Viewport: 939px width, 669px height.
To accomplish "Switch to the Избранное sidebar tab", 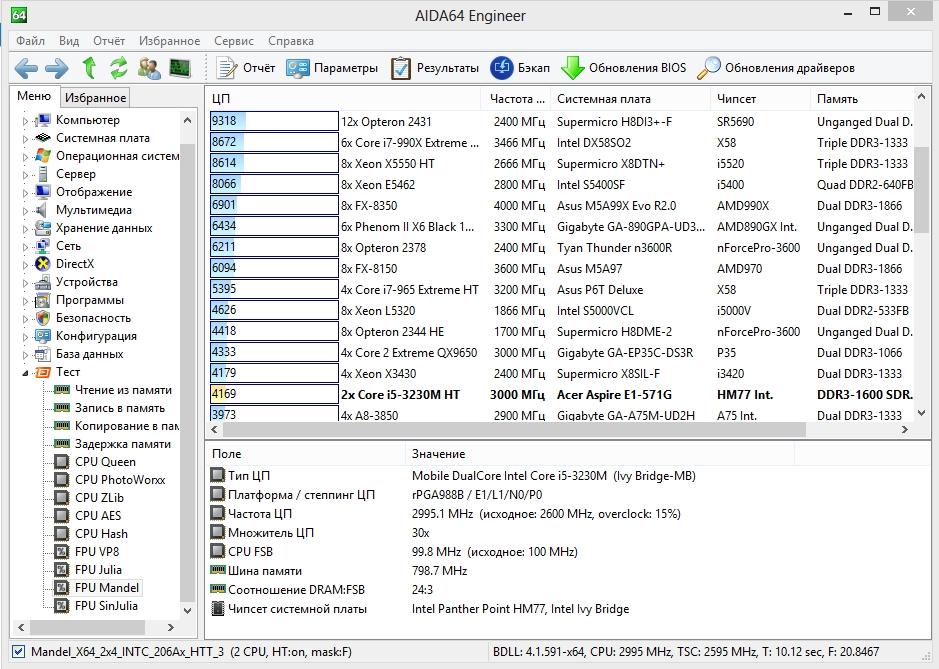I will coord(95,97).
